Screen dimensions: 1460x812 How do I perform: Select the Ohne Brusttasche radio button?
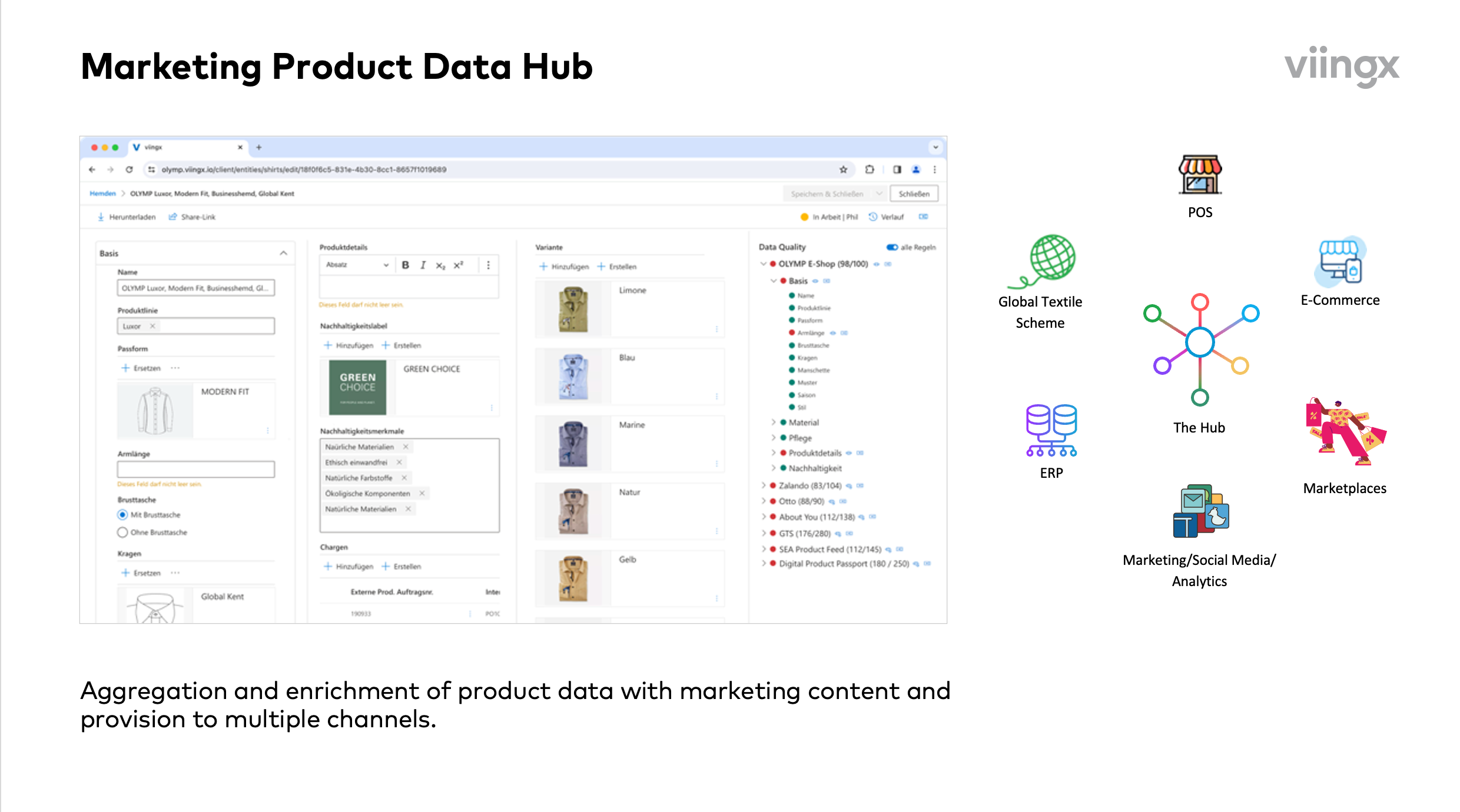click(x=122, y=533)
